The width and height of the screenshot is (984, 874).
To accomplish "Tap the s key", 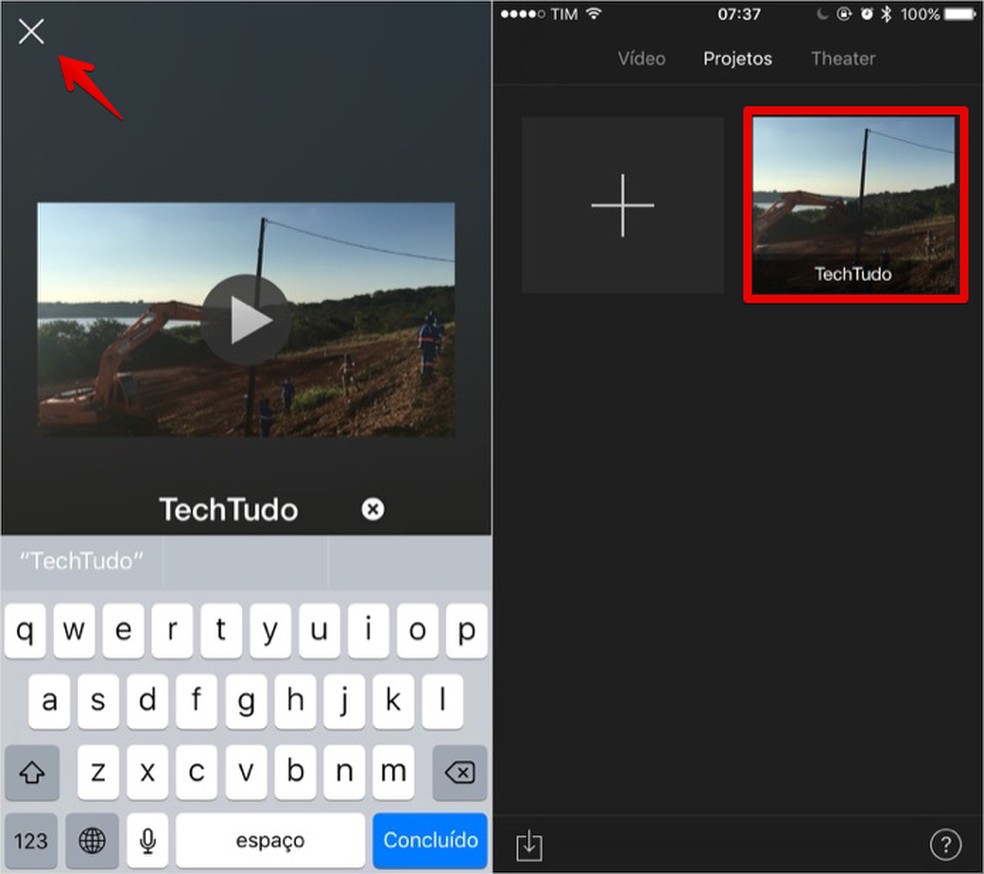I will [98, 701].
